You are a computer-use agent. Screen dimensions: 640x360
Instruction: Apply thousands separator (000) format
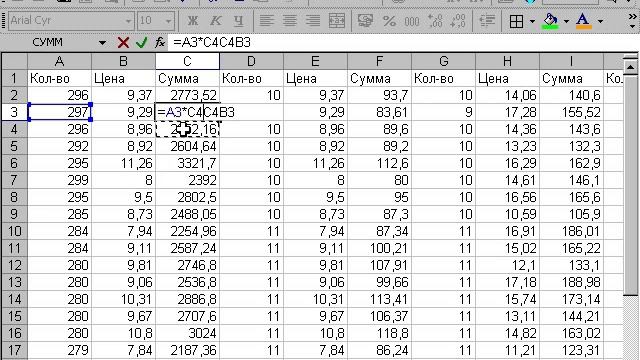tap(412, 20)
